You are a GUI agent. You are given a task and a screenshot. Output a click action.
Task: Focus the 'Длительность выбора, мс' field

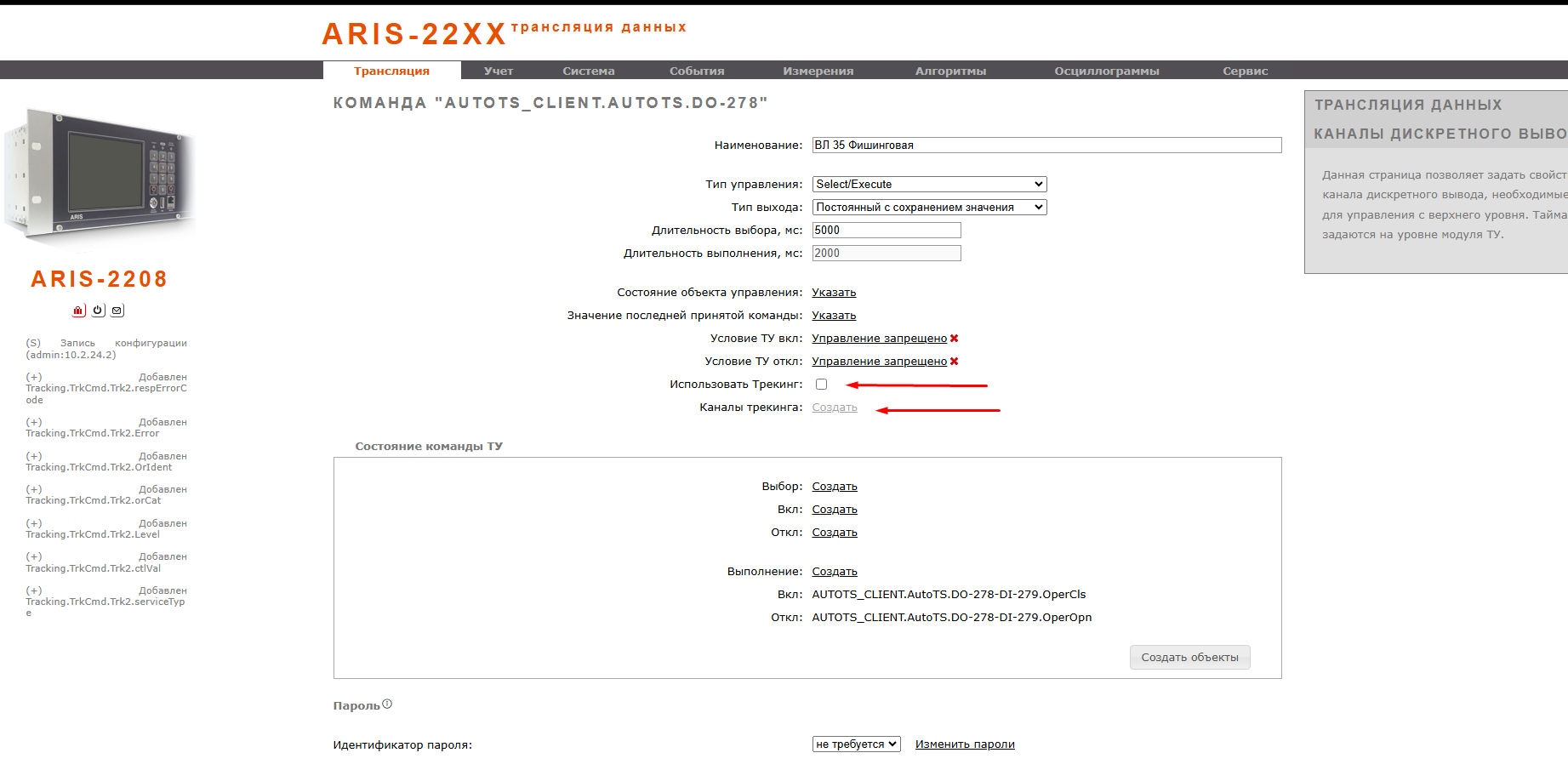point(887,231)
